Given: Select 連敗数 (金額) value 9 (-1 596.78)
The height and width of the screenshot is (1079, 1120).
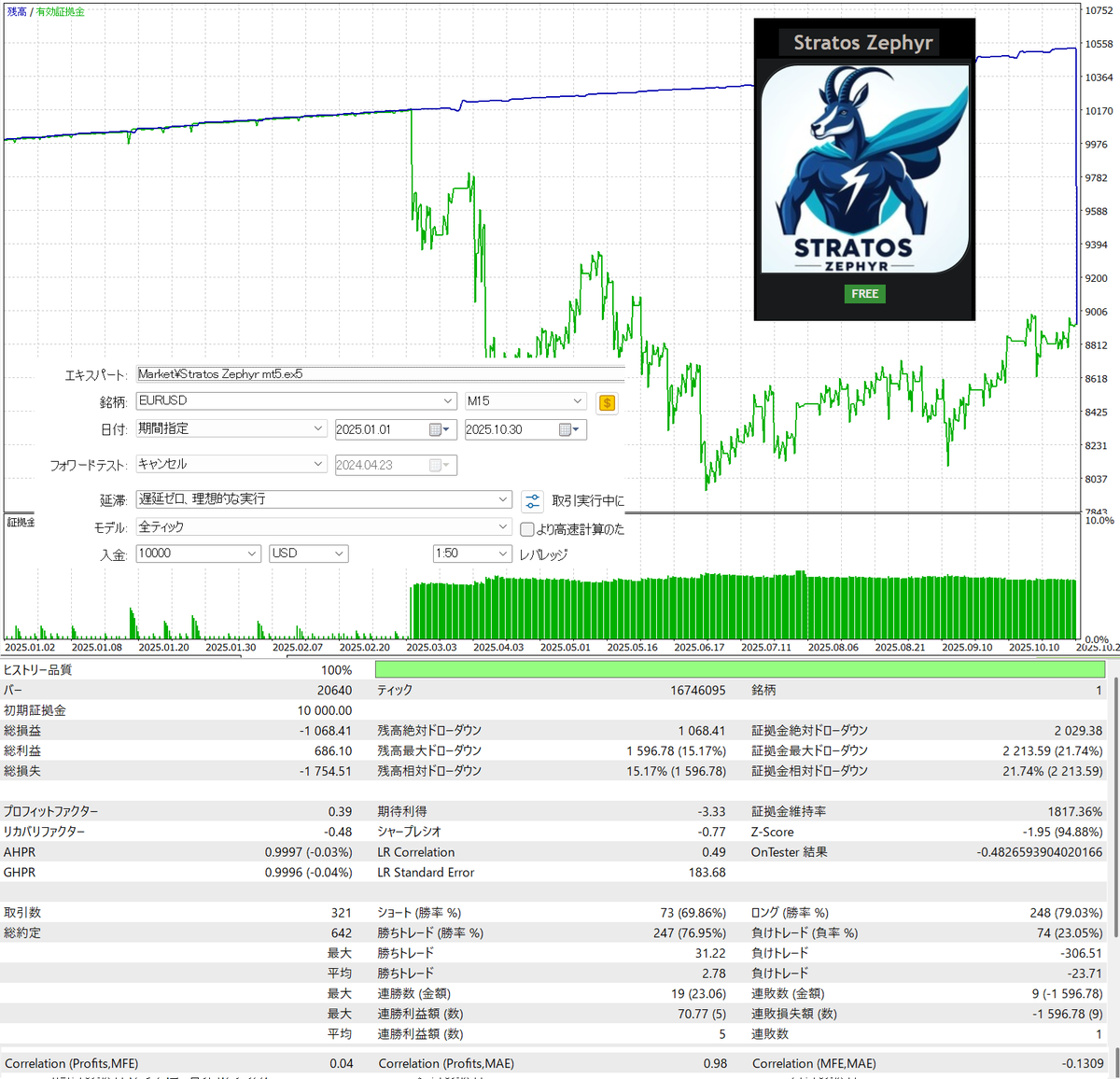Looking at the screenshot, I should [1067, 994].
